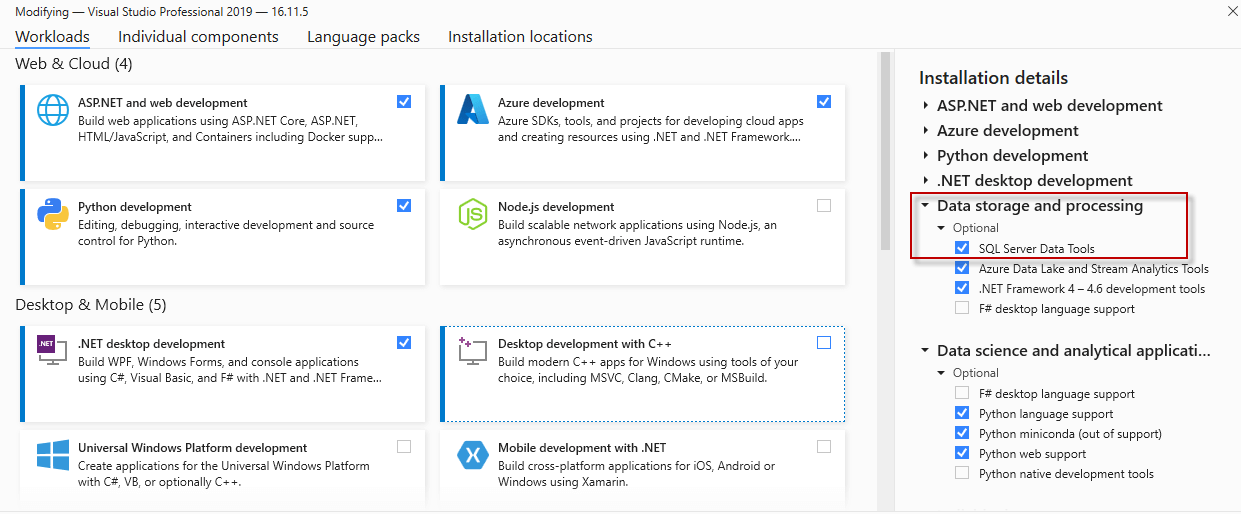This screenshot has width=1241, height=514.
Task: Click the Azure development logo icon
Action: point(472,110)
